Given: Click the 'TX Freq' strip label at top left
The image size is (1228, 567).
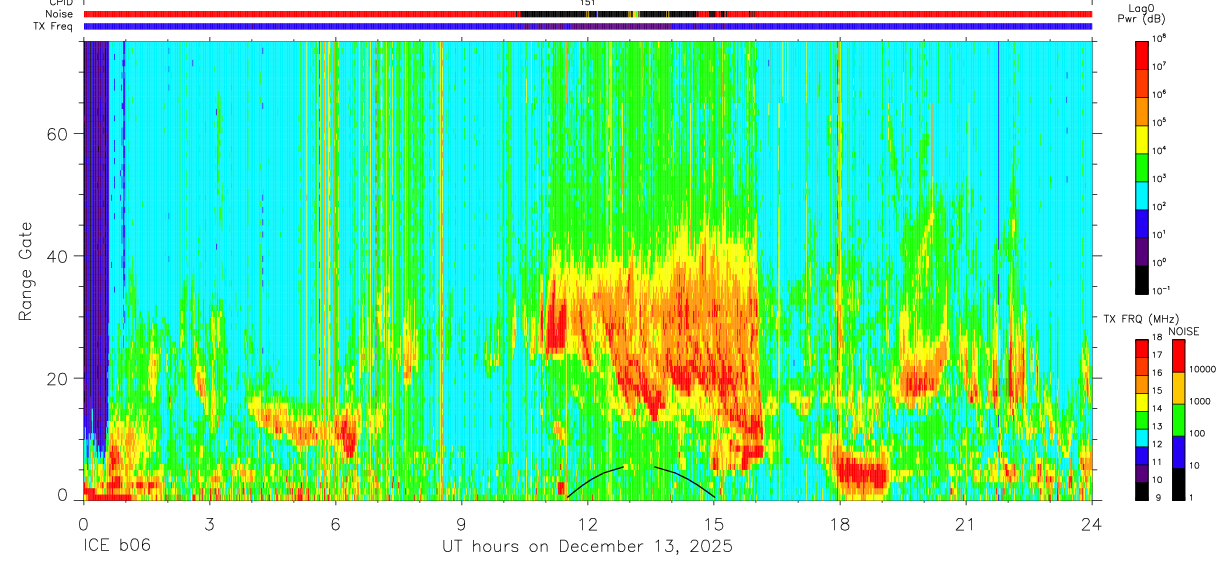Looking at the screenshot, I should [54, 26].
